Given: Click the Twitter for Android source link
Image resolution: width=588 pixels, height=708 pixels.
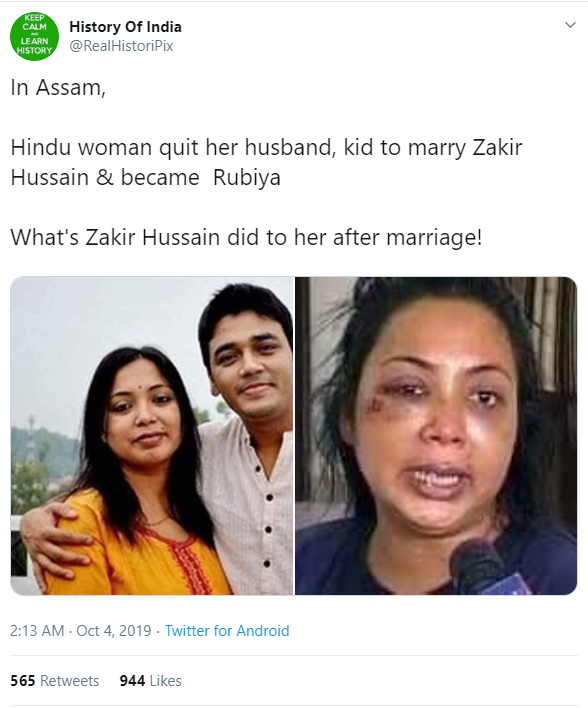Looking at the screenshot, I should point(227,630).
